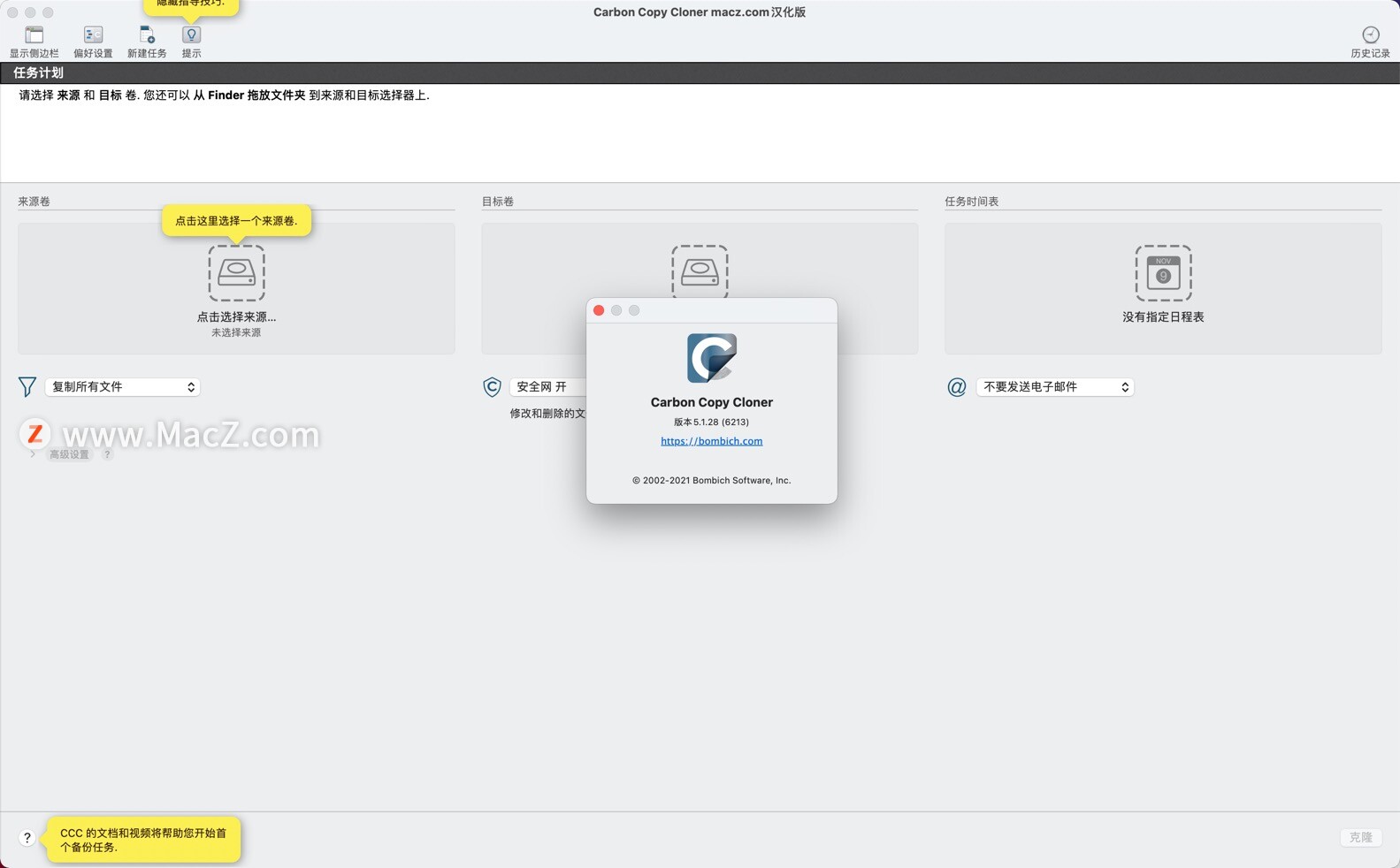
Task: Click the 点击这里选择一个来源卷 tooltip bubble
Action: tap(236, 221)
